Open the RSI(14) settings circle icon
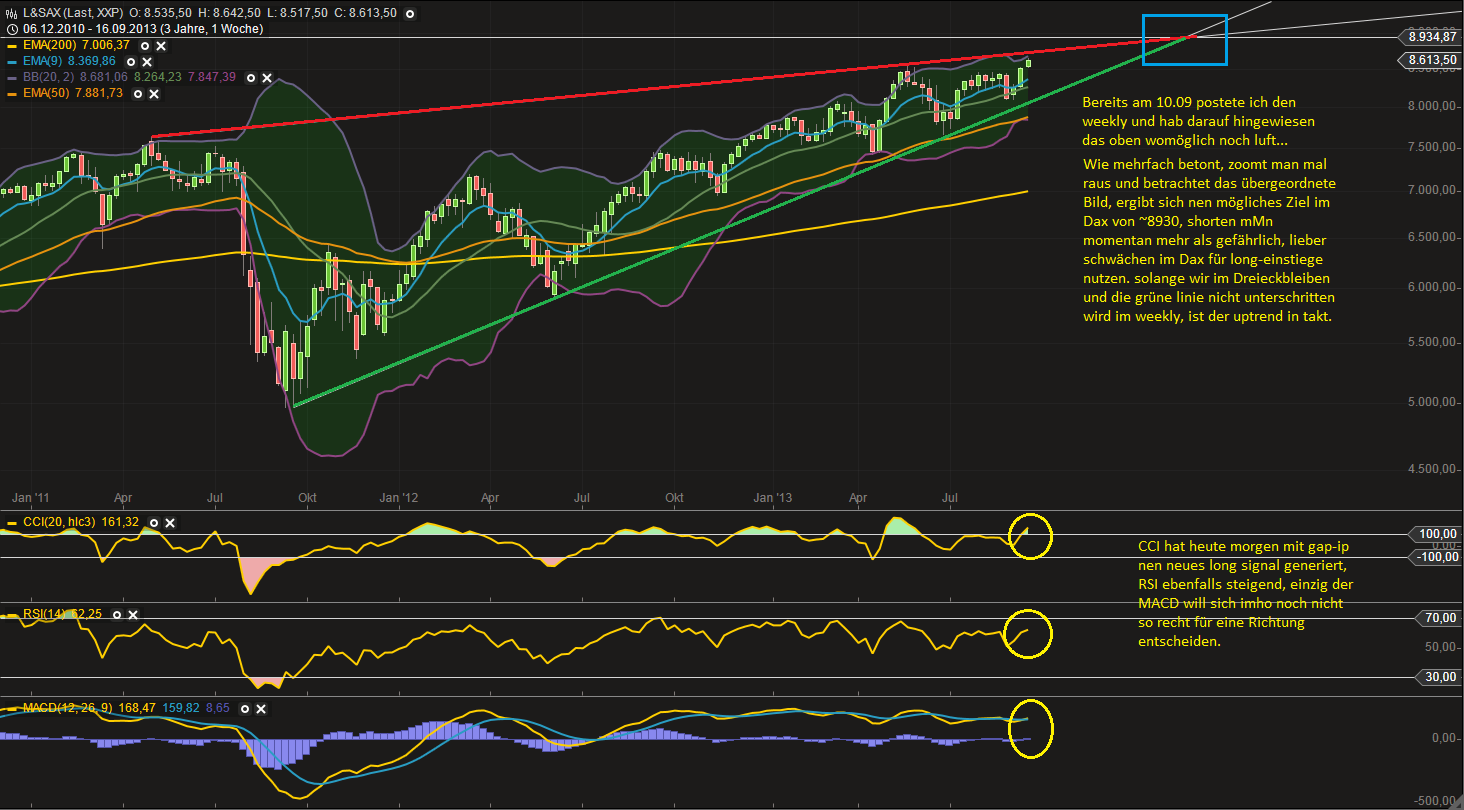The height and width of the screenshot is (810, 1464). click(117, 615)
